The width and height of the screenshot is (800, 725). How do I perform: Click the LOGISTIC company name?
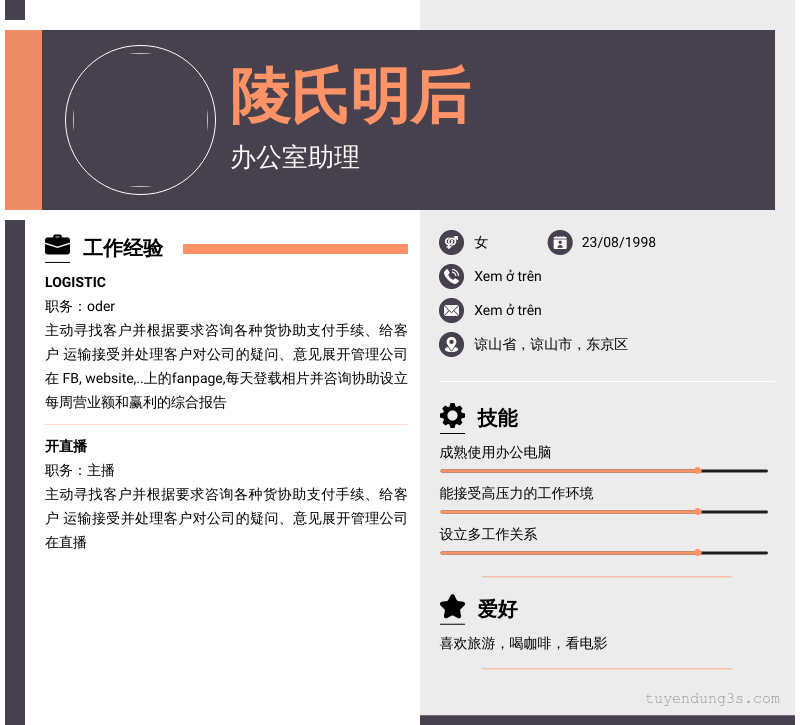(76, 282)
